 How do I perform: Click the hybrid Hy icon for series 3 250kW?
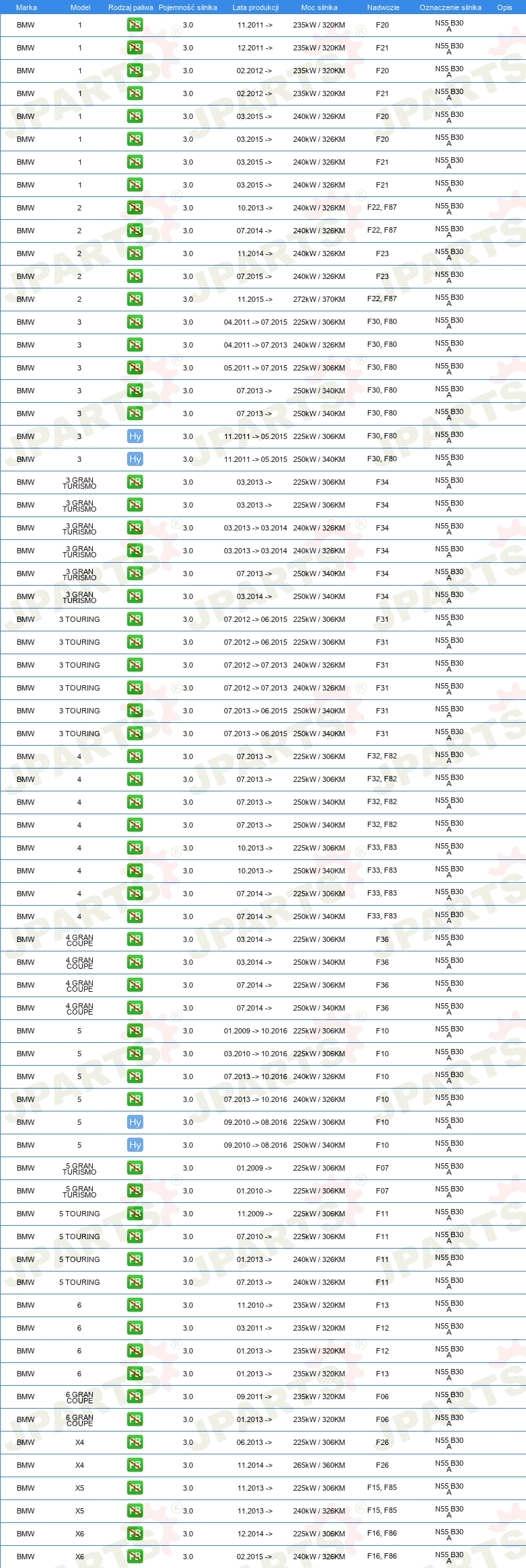135,459
